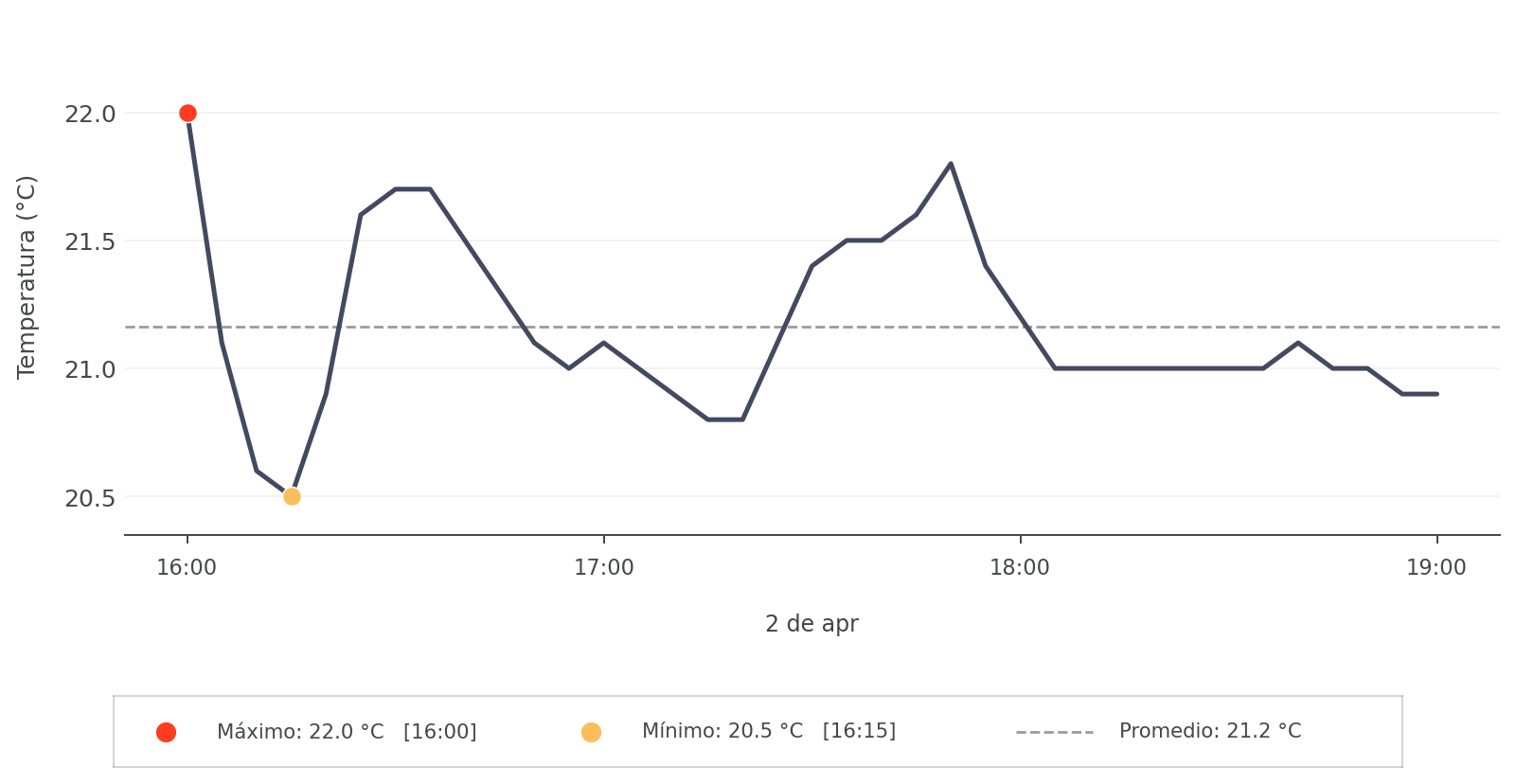This screenshot has width=1516, height=784.
Task: Click the 18:00 x-axis tick label
Action: 1020,568
